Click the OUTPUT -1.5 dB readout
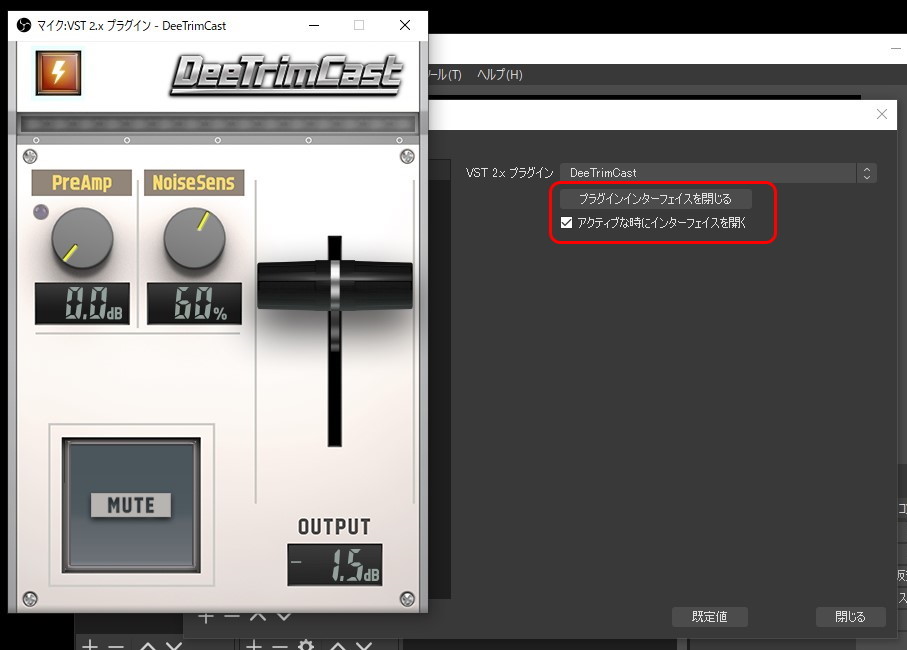Image resolution: width=907 pixels, height=650 pixels. pyautogui.click(x=335, y=564)
